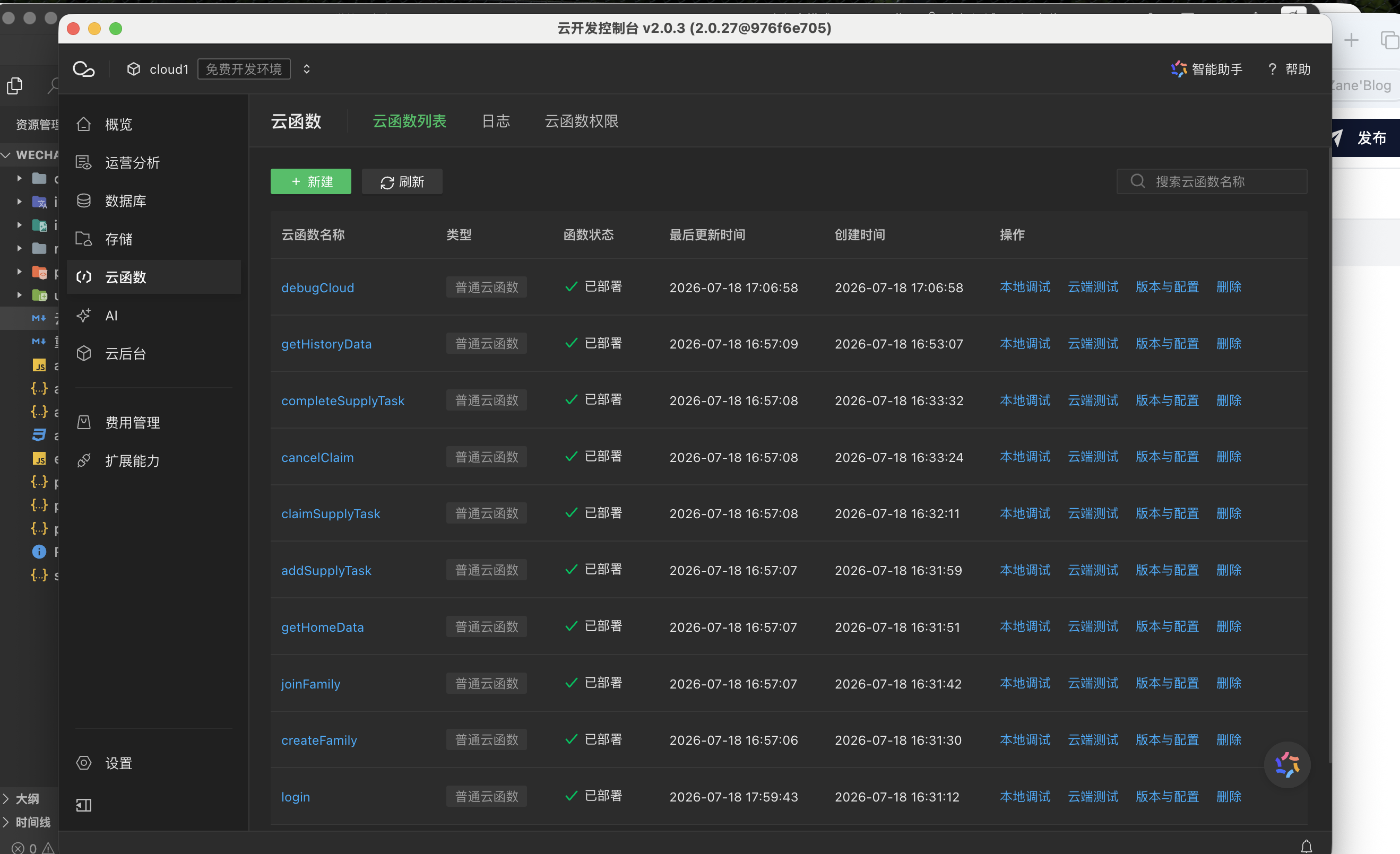Click 本地调试 for getHomeData
This screenshot has width=1400, height=854.
click(x=1025, y=627)
